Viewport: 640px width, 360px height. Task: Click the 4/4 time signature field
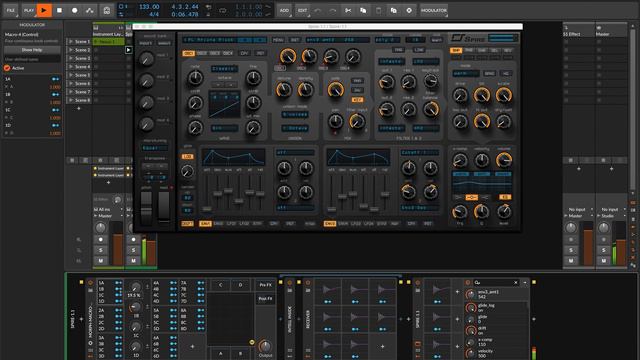[x=154, y=14]
